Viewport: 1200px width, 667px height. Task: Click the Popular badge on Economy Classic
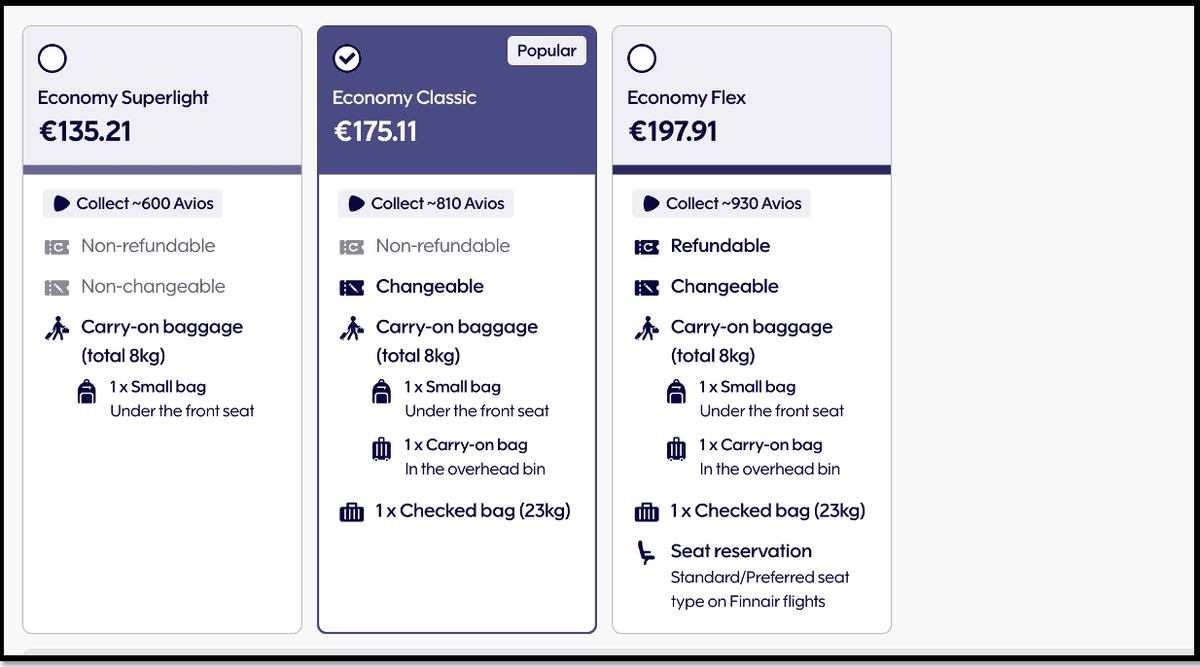pos(547,51)
